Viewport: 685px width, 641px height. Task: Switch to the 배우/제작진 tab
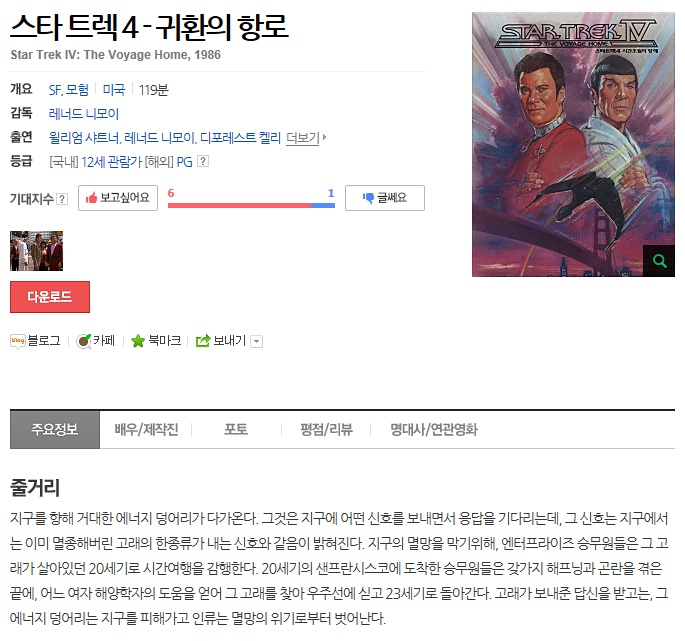click(x=146, y=430)
